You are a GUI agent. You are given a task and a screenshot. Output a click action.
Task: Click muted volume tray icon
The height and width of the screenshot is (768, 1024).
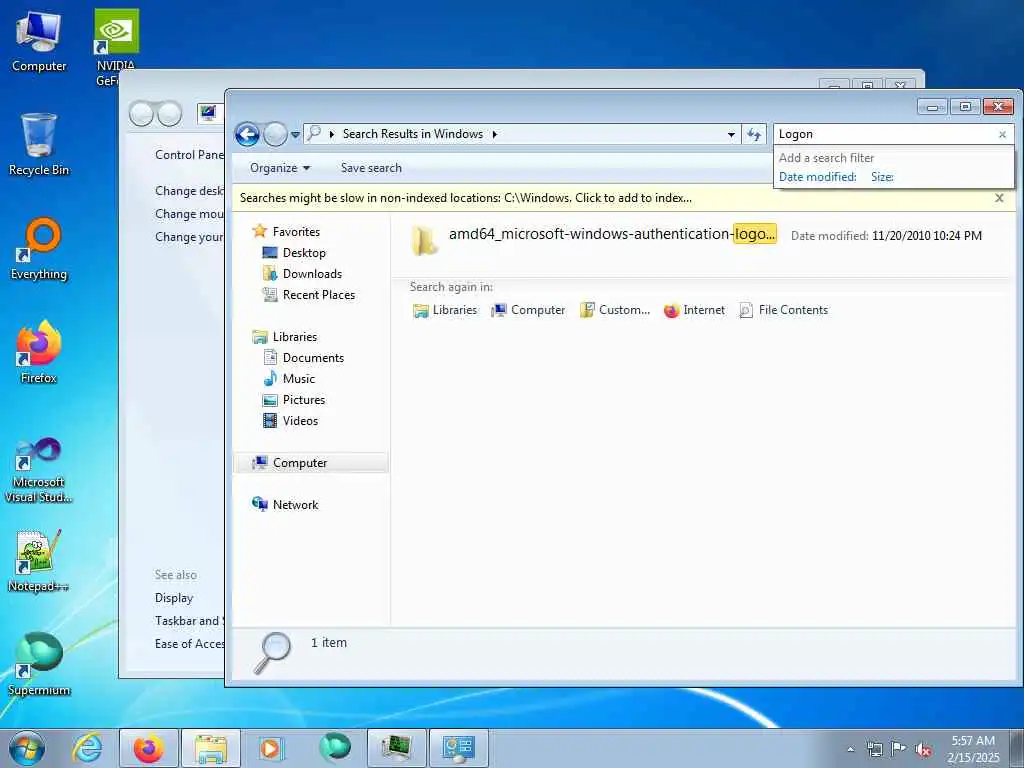pyautogui.click(x=923, y=749)
